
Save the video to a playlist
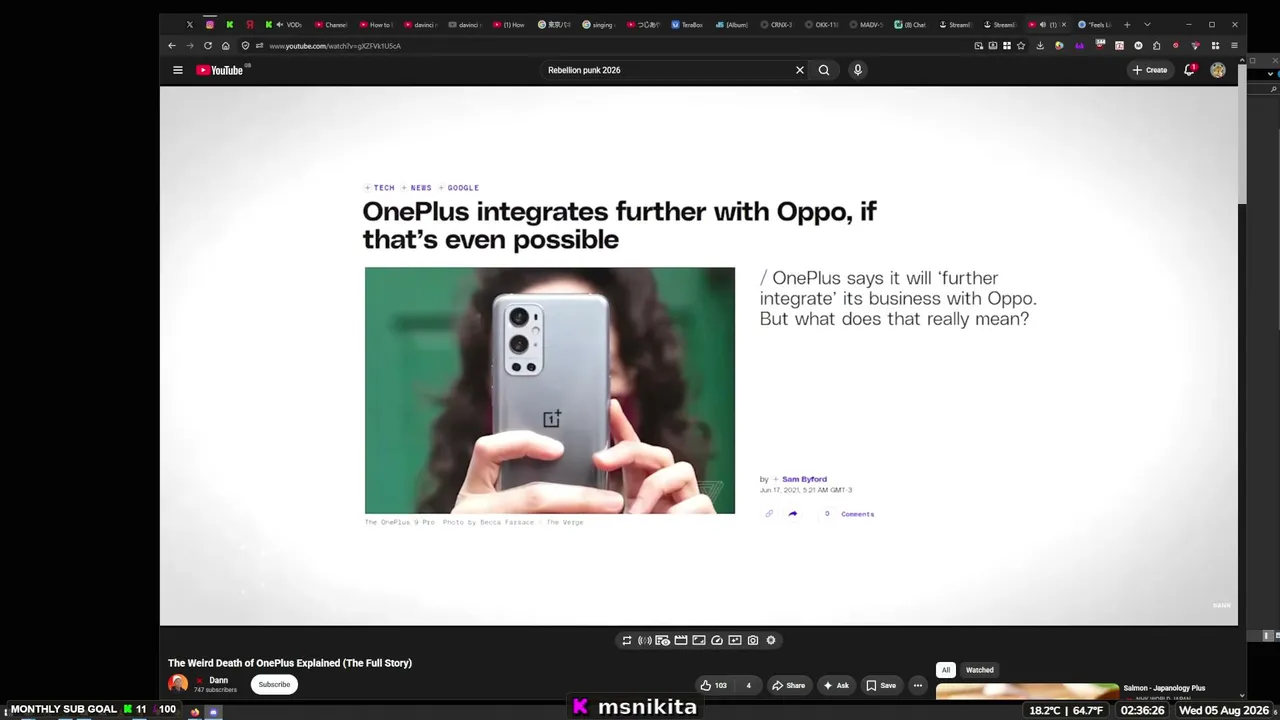881,685
